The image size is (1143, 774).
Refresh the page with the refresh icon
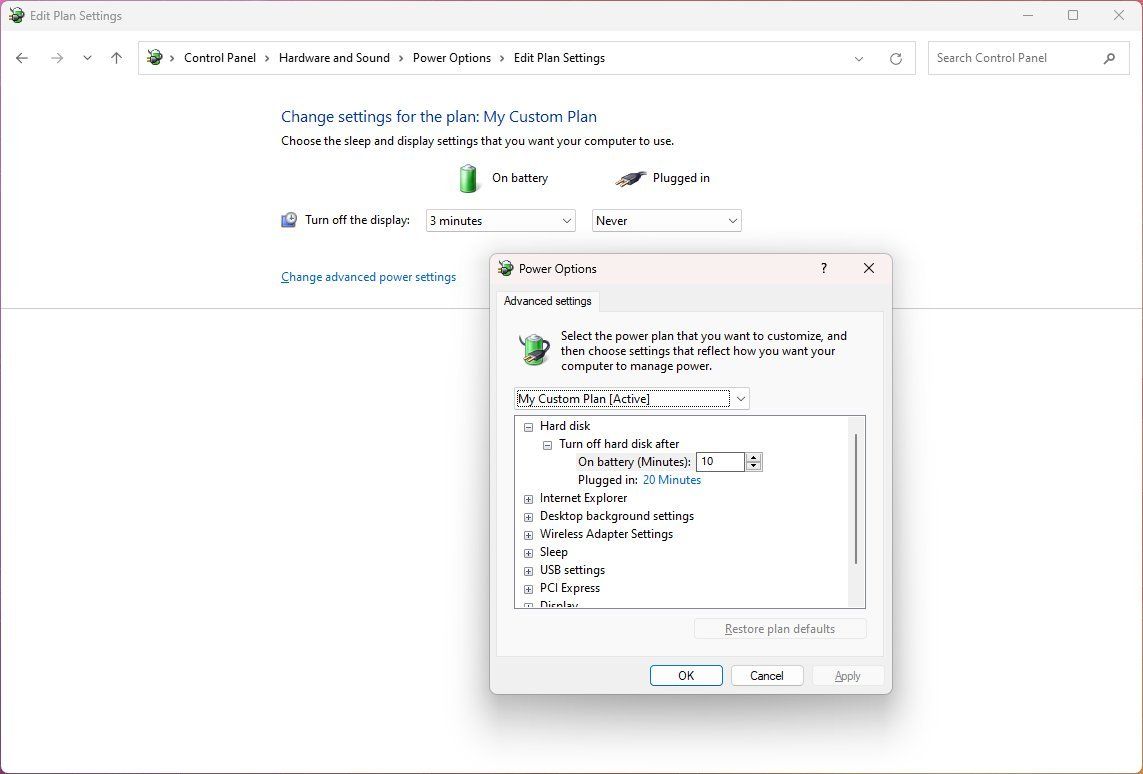point(895,58)
